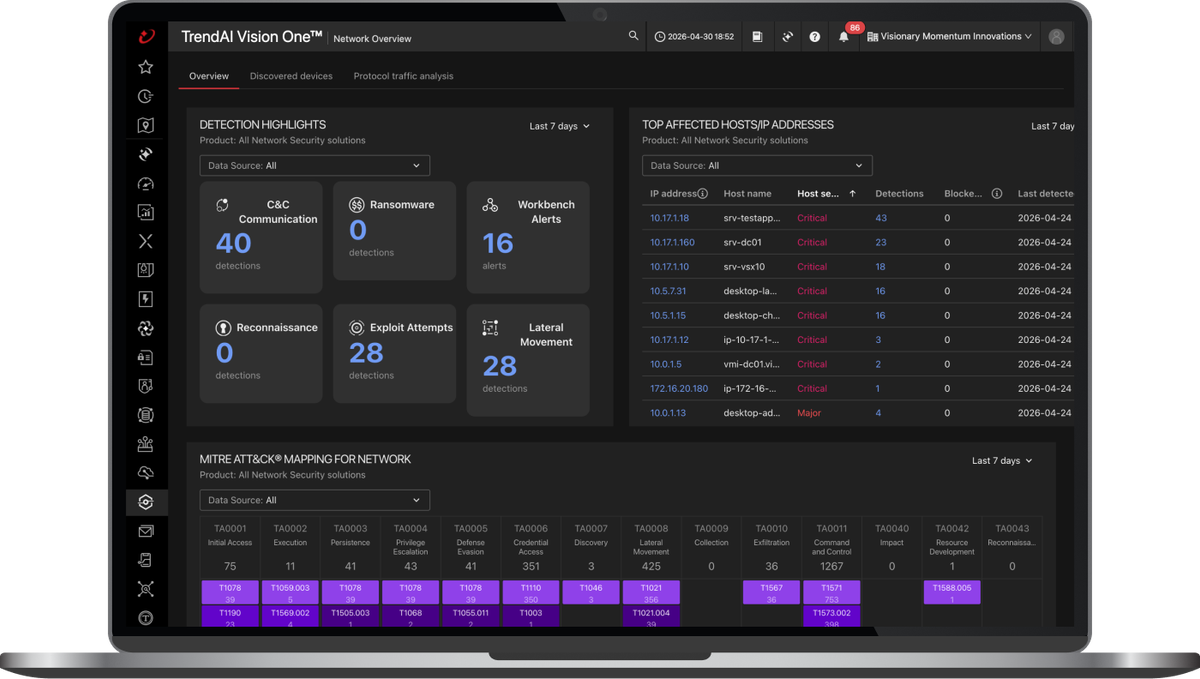The height and width of the screenshot is (679, 1200).
Task: Click detections count 43 for srv-testapp
Action: coord(881,218)
